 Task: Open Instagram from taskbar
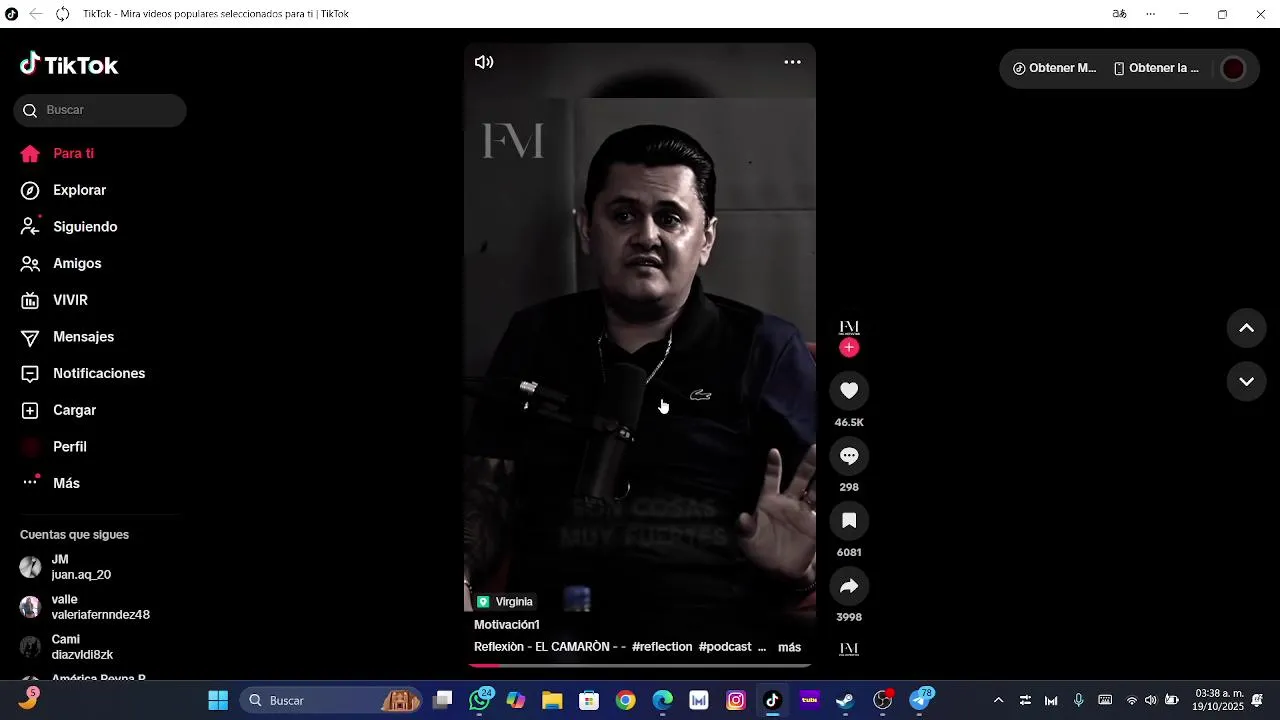(x=736, y=700)
